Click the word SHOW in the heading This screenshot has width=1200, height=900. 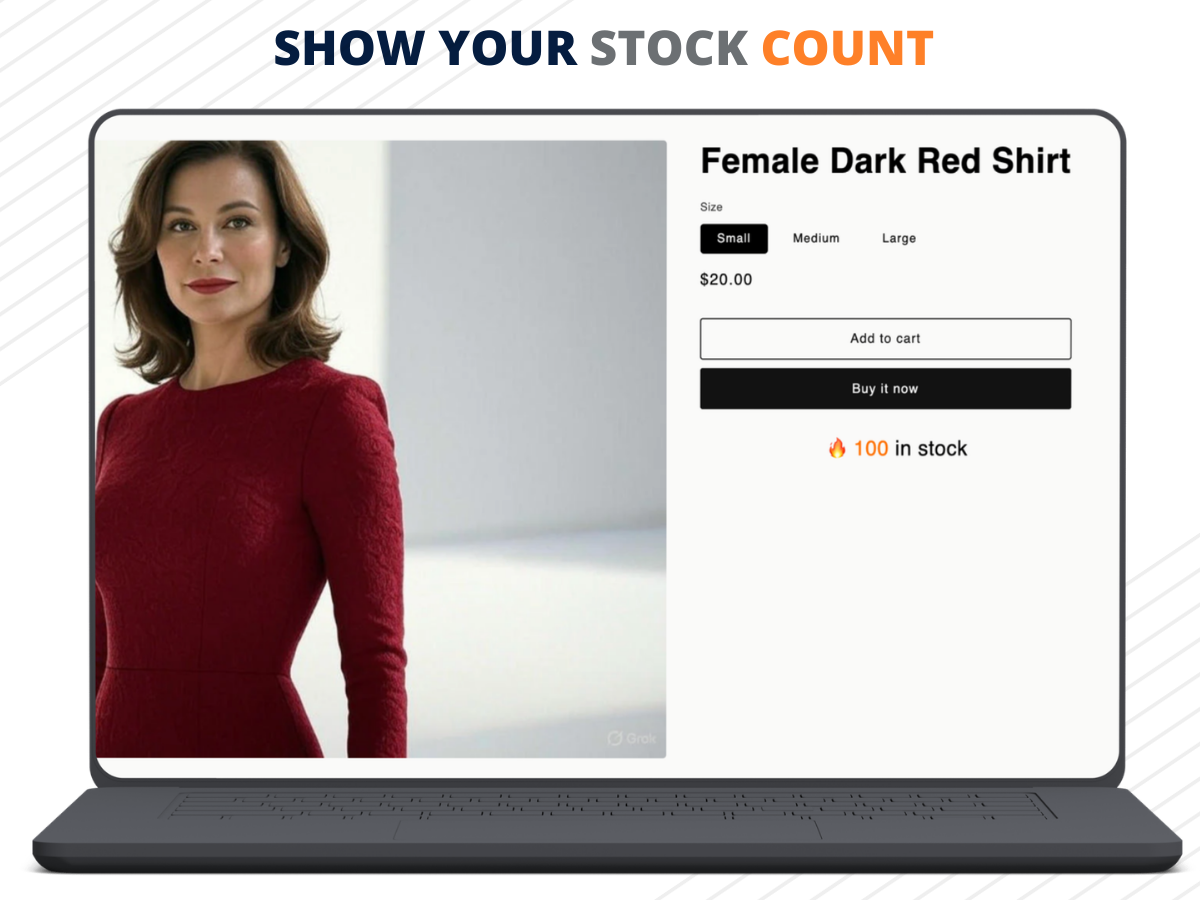[348, 48]
